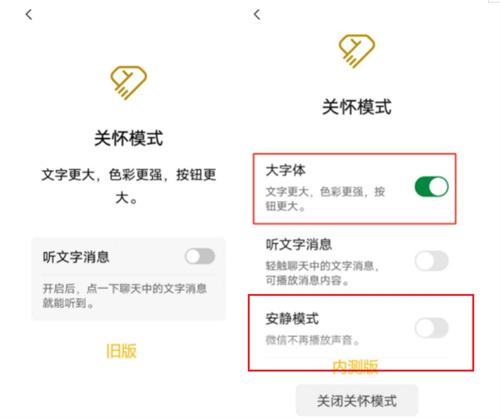
Task: Tap the 关怀模式 title on right screen
Action: pos(357,107)
